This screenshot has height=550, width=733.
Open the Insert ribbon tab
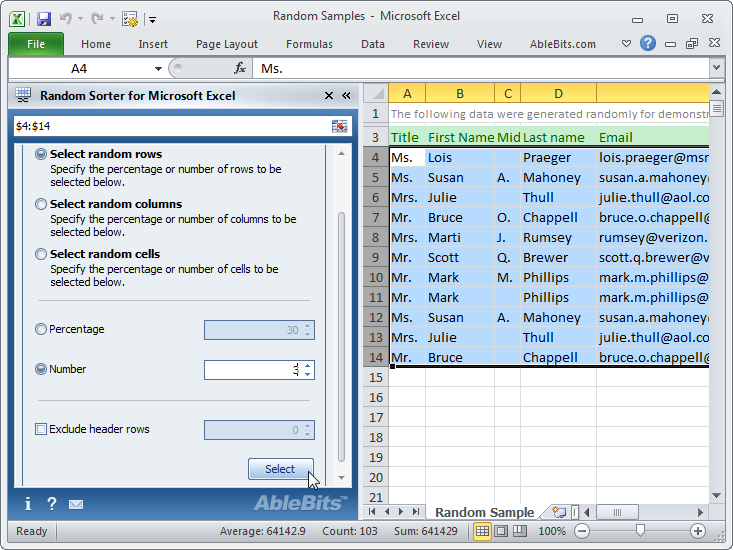pyautogui.click(x=153, y=44)
